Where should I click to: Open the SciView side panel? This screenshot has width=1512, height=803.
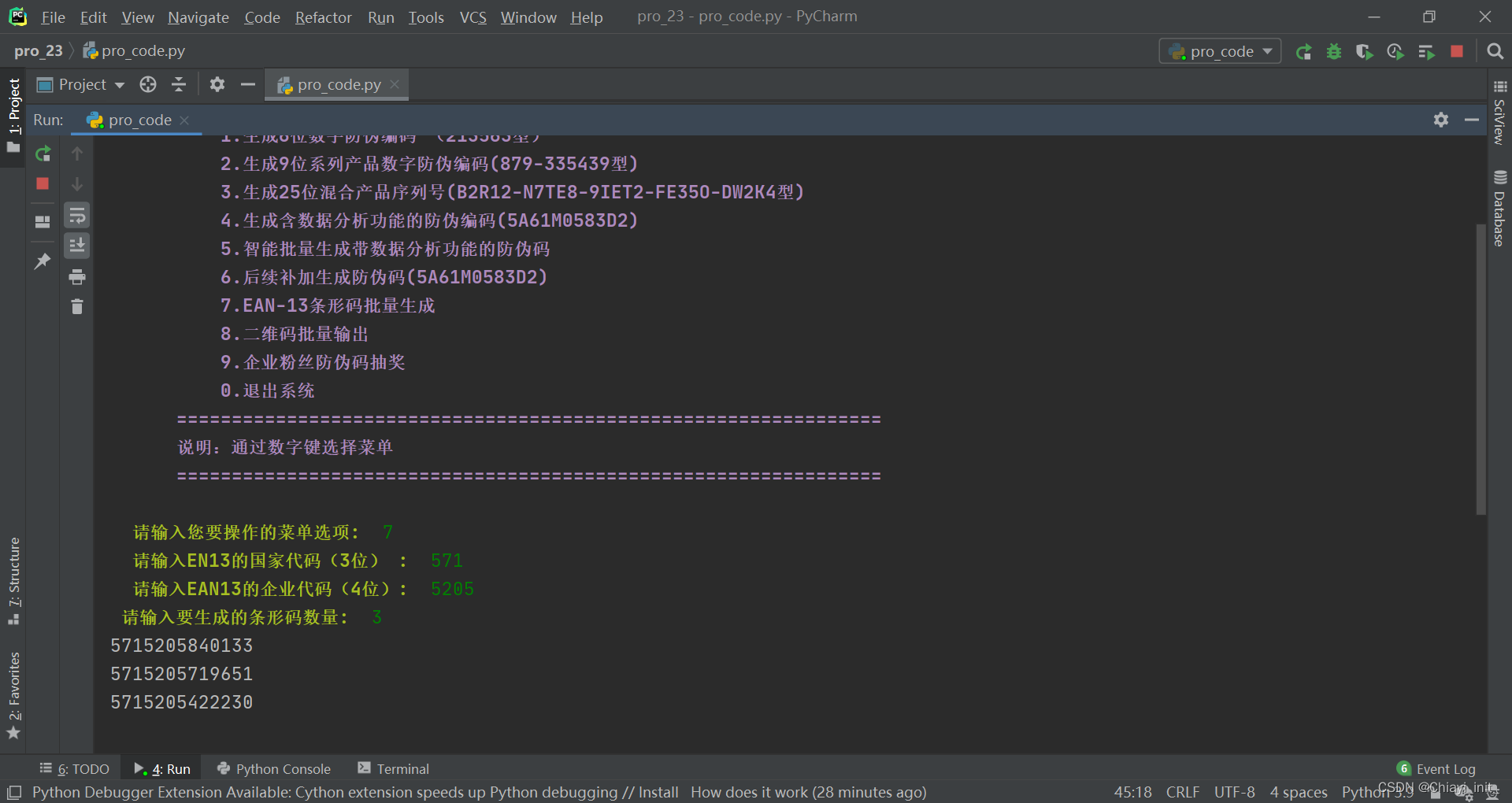[x=1499, y=113]
